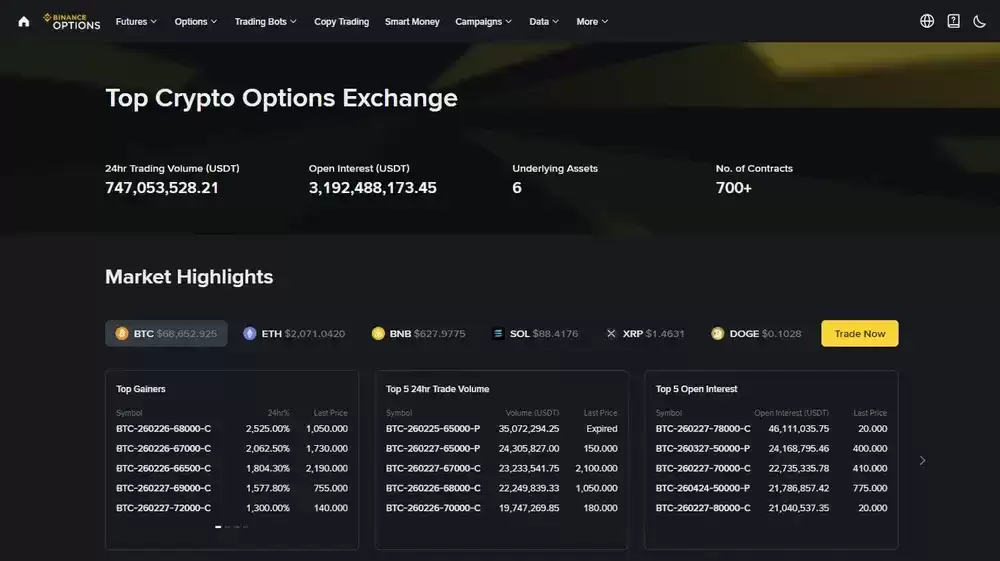Toggle dark mode moon icon
The width and height of the screenshot is (1000, 561).
(979, 21)
